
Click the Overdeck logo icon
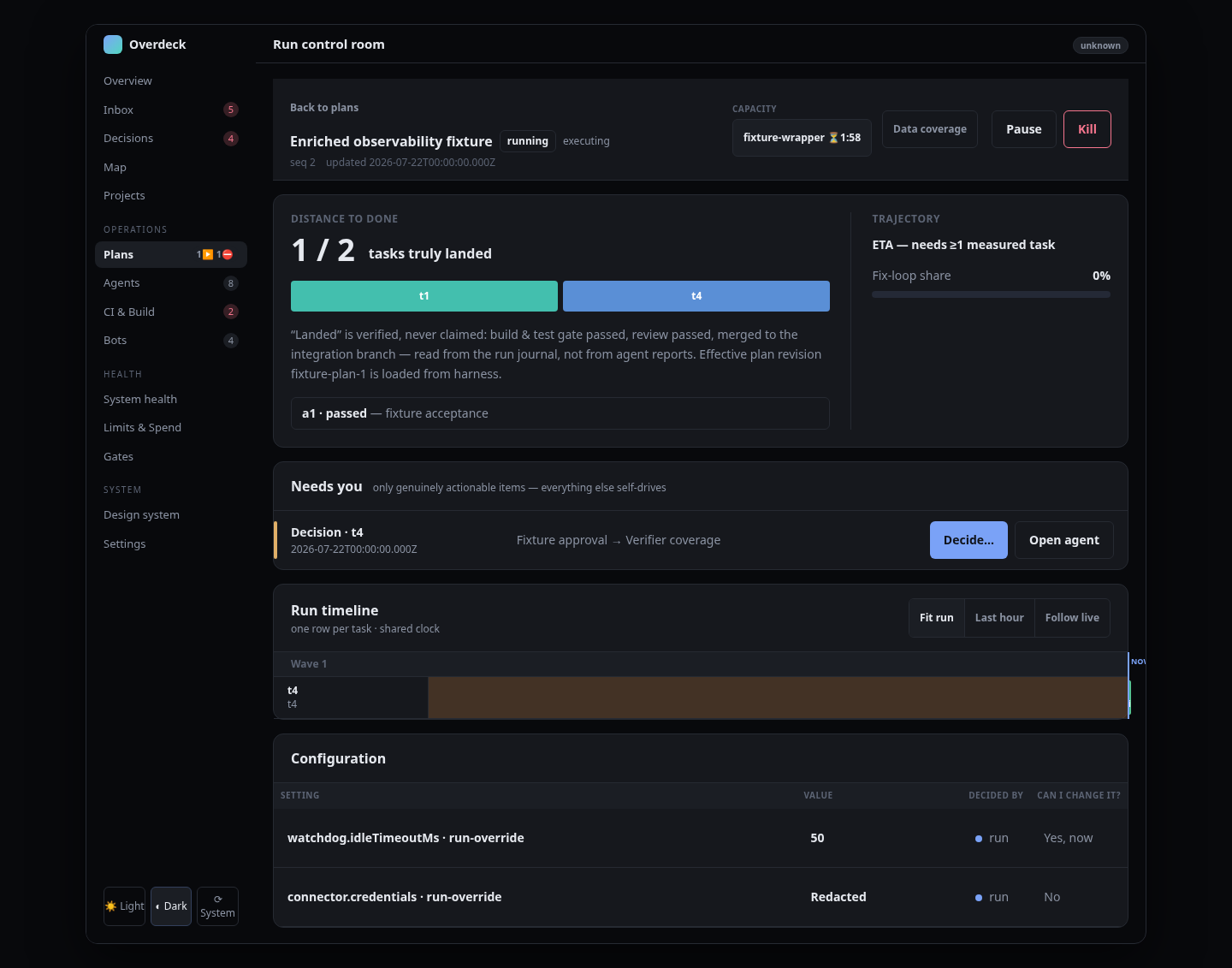[113, 45]
